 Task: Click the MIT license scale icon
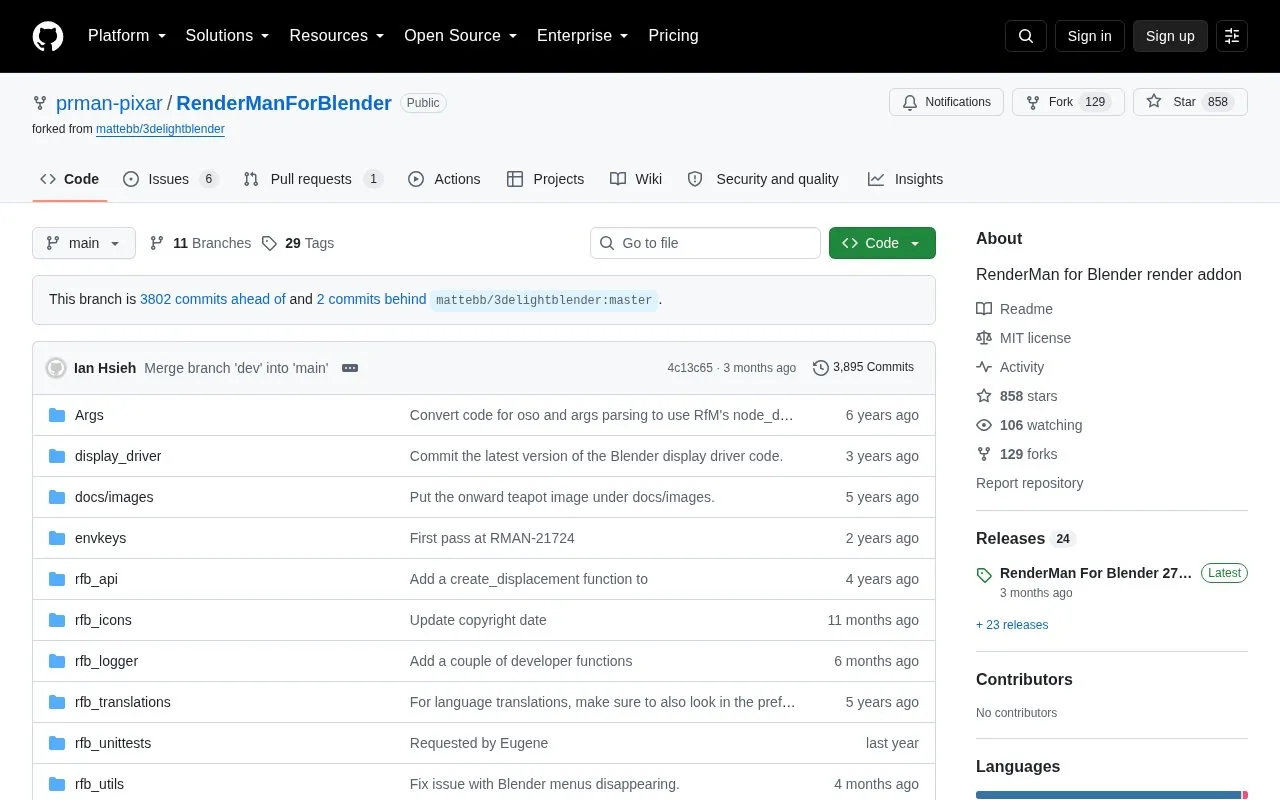click(x=984, y=338)
